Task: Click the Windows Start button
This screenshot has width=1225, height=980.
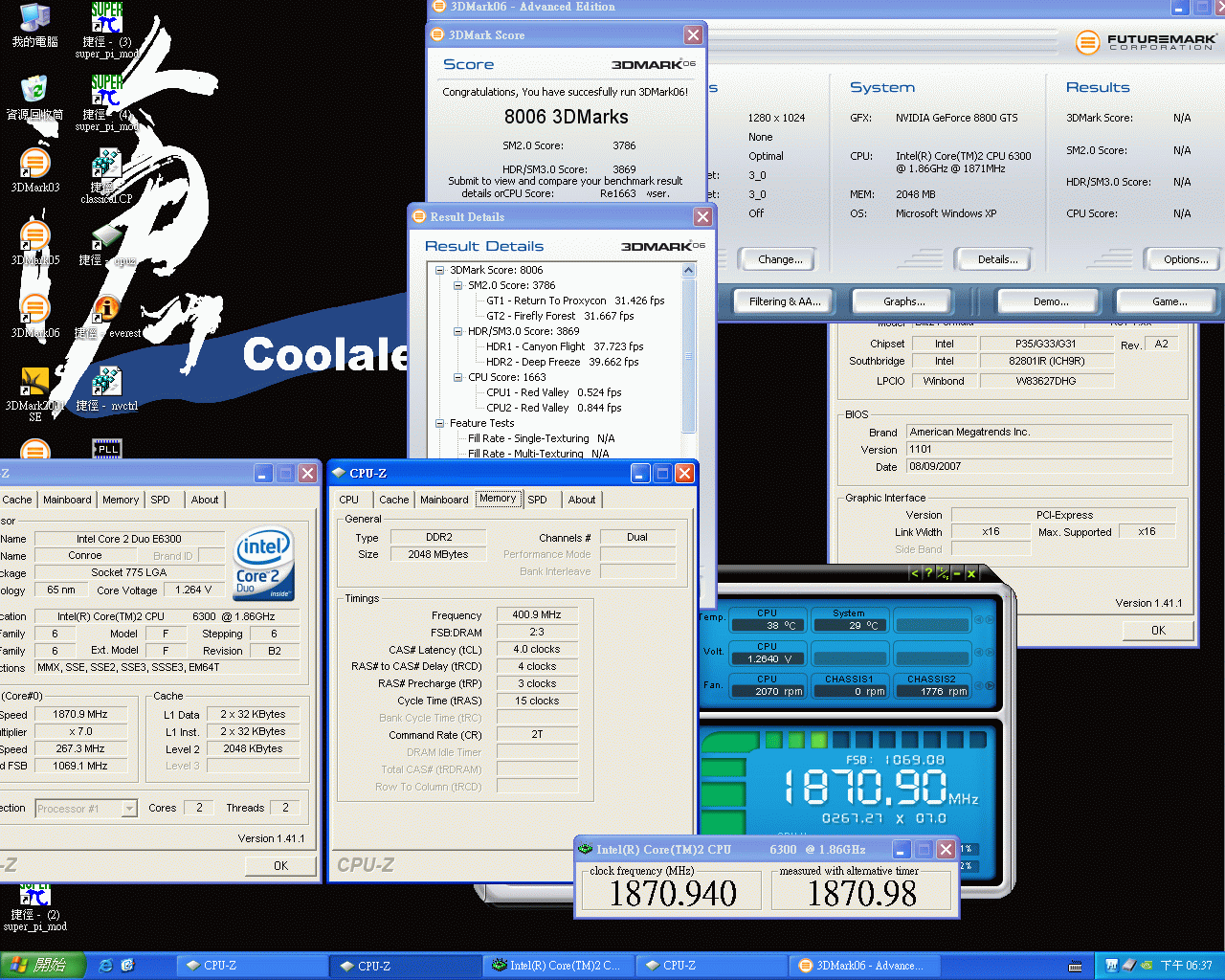Action: pyautogui.click(x=43, y=966)
